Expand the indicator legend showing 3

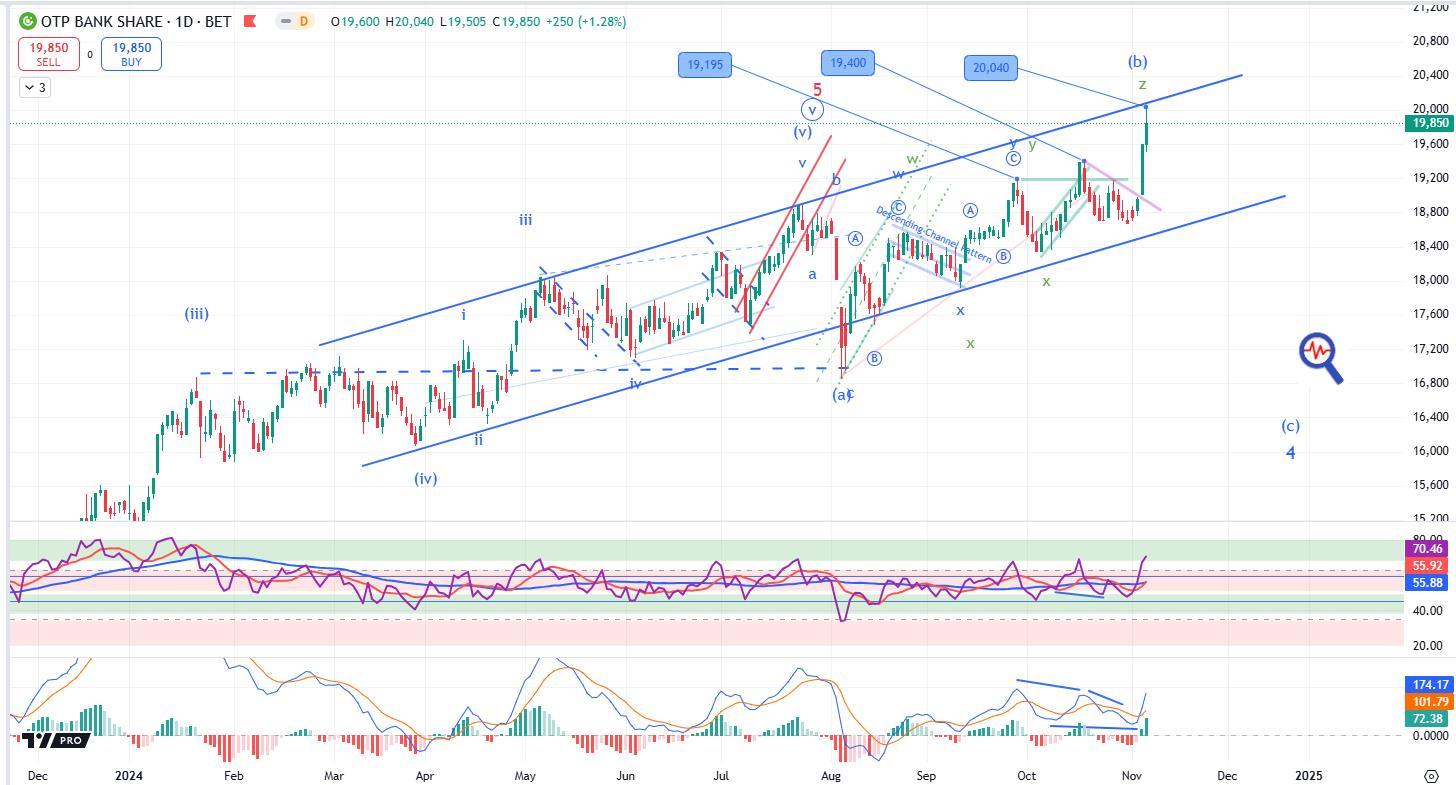(x=34, y=88)
